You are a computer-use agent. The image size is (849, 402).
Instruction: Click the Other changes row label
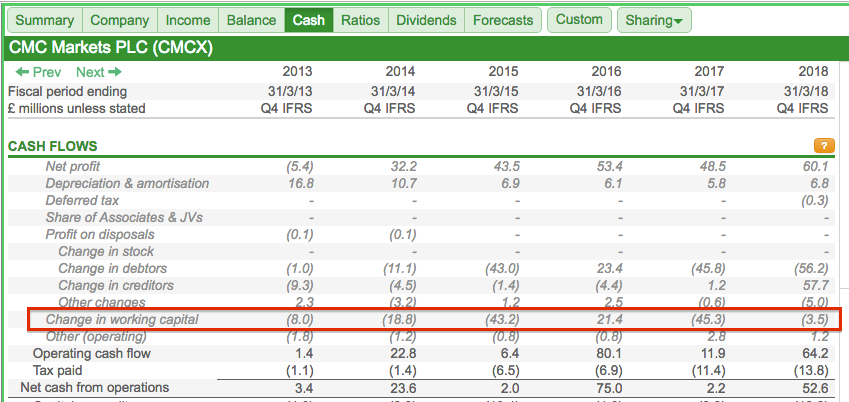(102, 302)
